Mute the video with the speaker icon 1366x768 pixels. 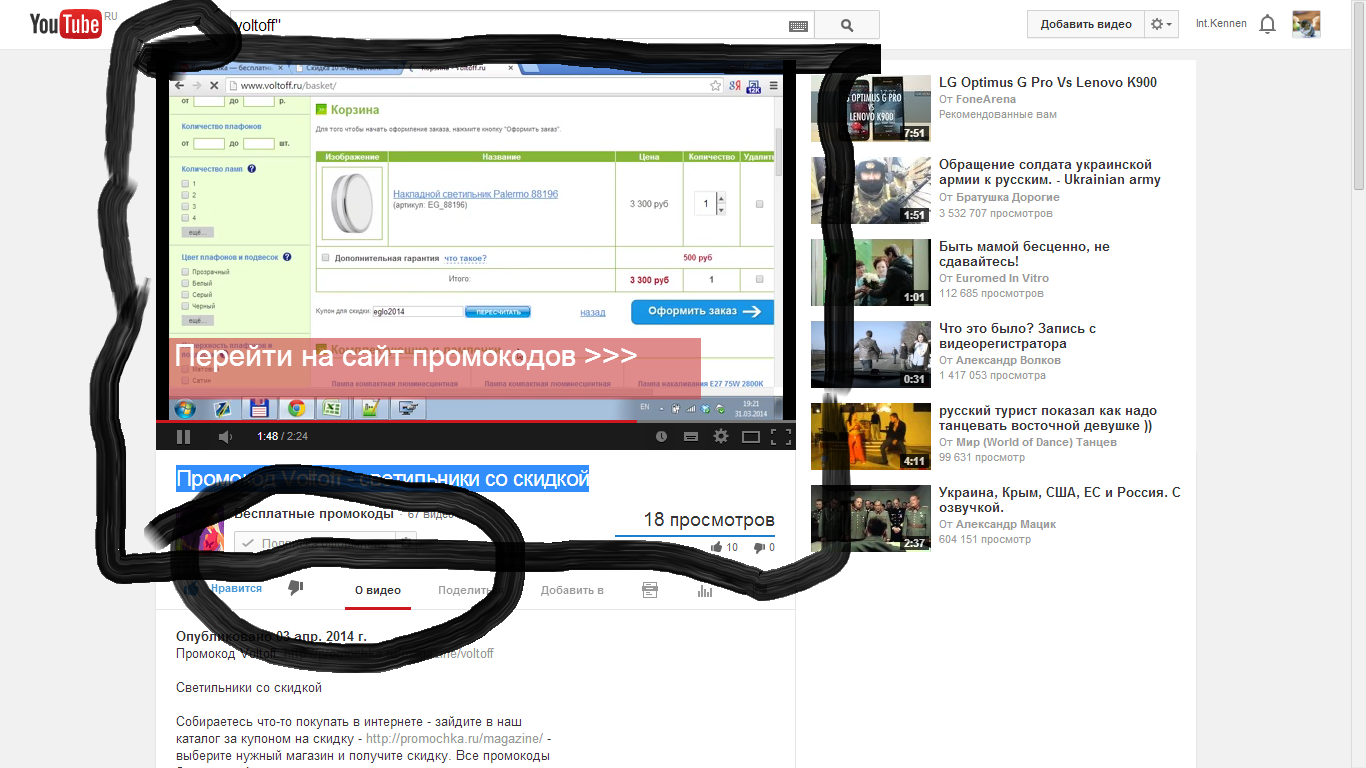(x=225, y=436)
